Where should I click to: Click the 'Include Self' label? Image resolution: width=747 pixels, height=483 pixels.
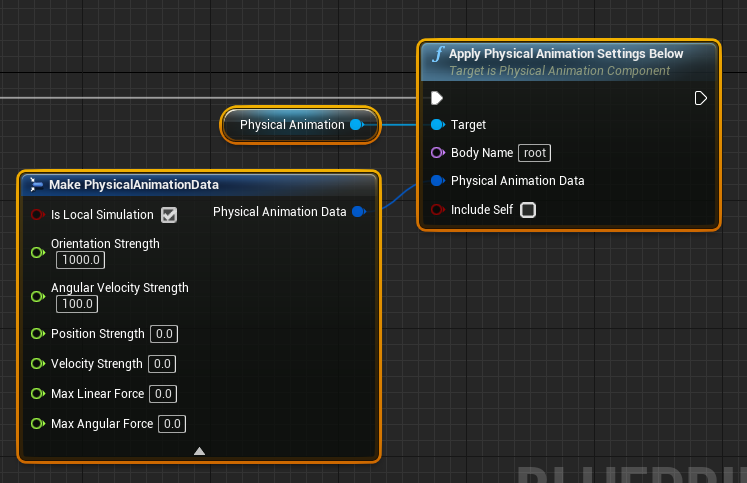482,210
